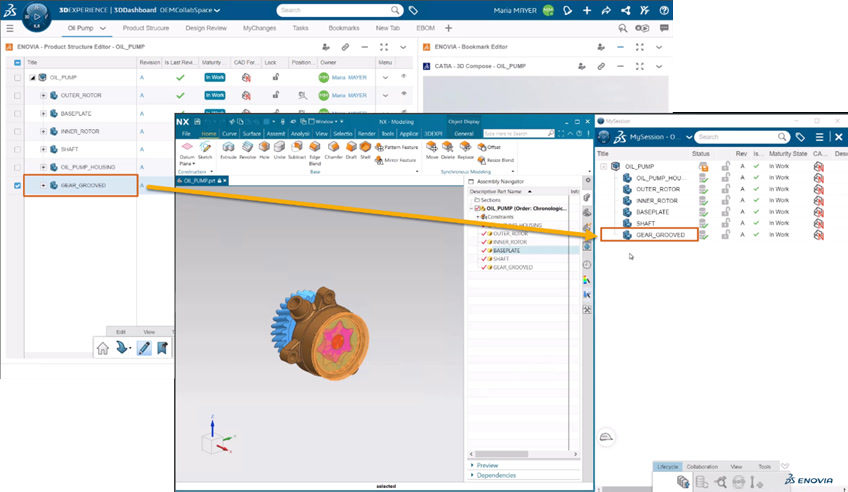The image size is (848, 492).
Task: Open the Lifecycle tab in MySession
Action: pyautogui.click(x=667, y=467)
